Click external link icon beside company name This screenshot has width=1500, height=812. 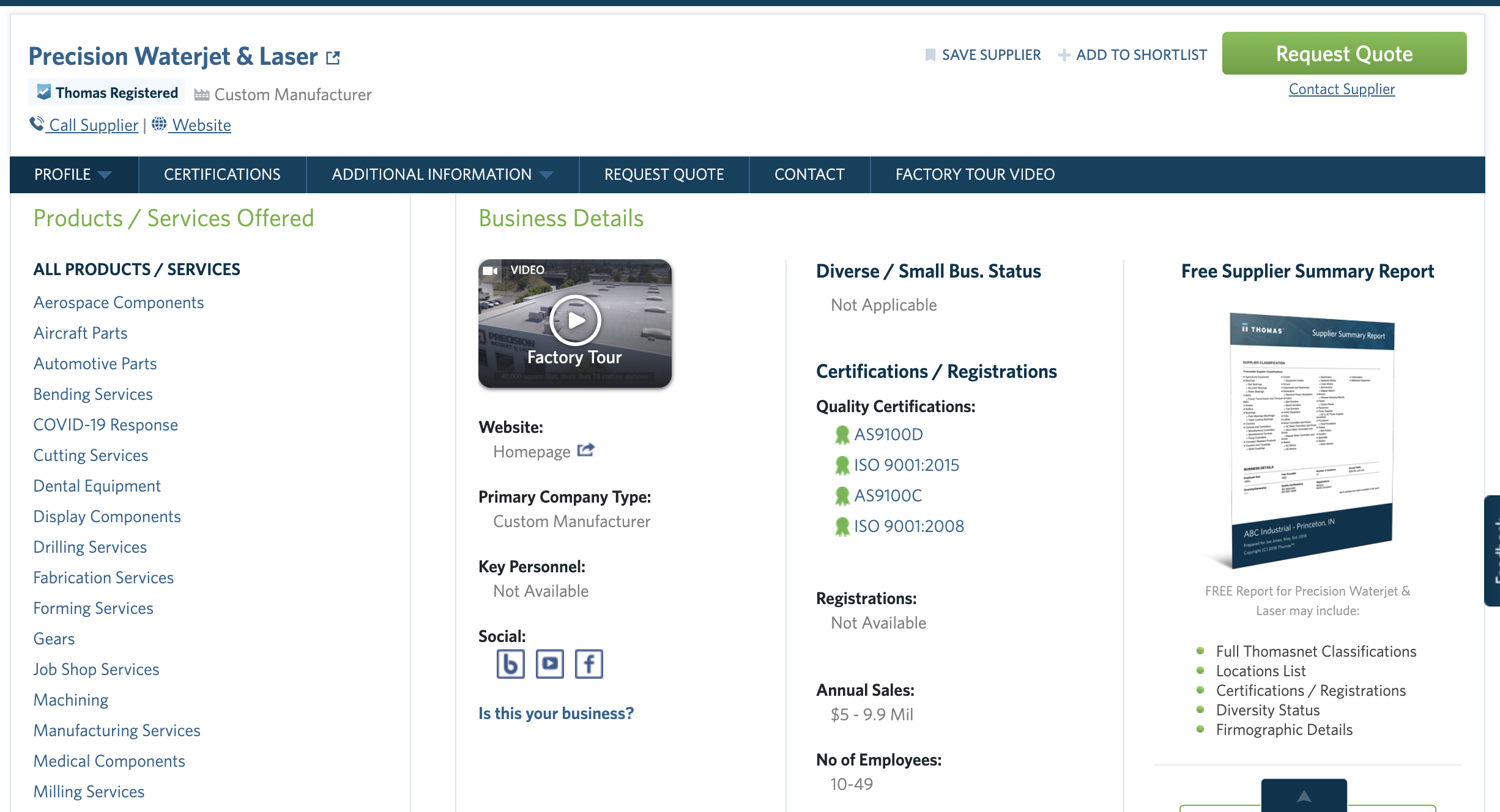pyautogui.click(x=333, y=57)
